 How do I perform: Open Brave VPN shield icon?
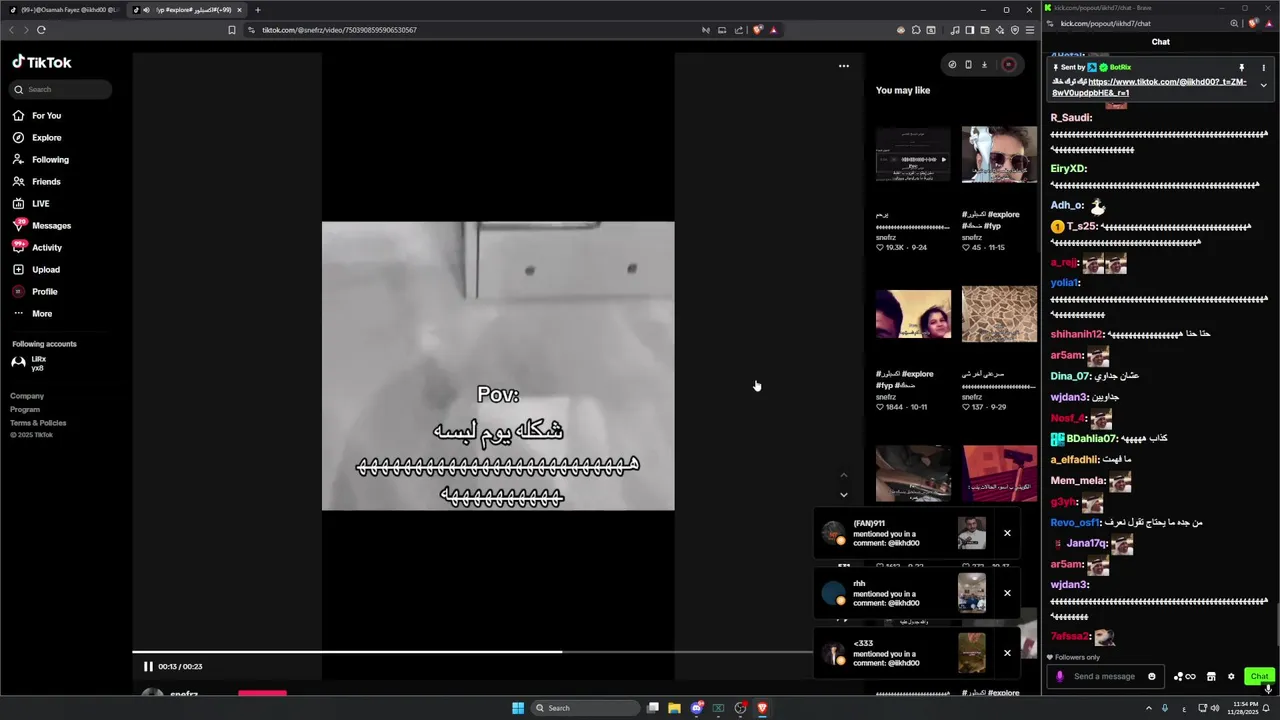pos(1015,30)
